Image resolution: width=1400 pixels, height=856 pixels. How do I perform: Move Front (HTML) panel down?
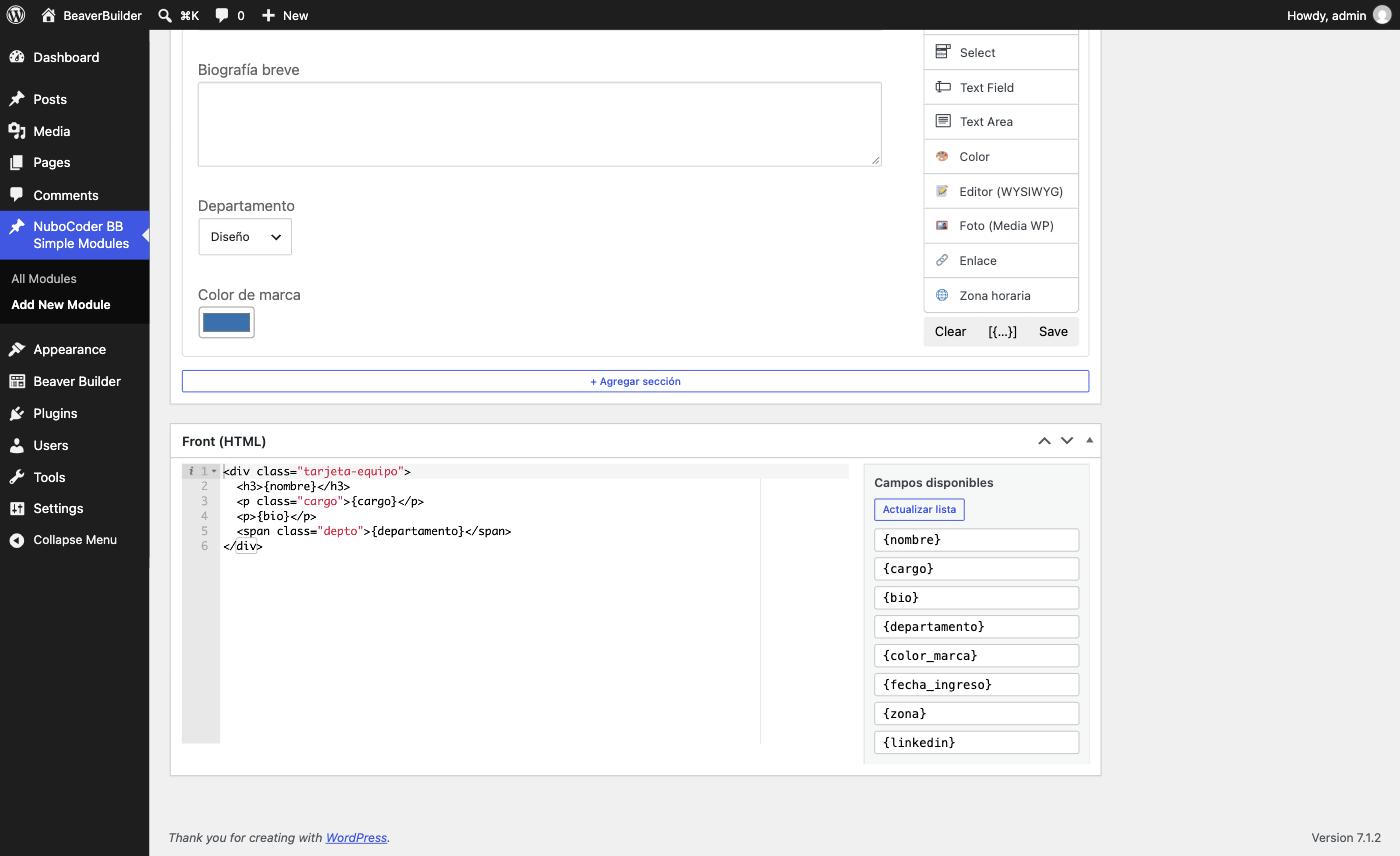[x=1067, y=441]
